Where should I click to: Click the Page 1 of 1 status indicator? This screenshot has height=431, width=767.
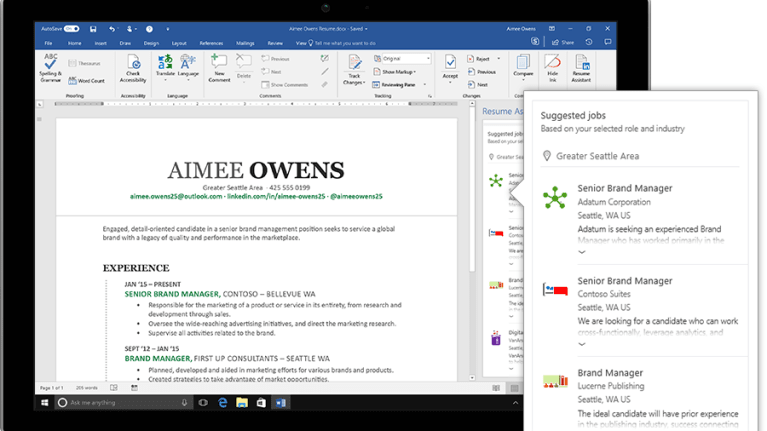[x=51, y=388]
